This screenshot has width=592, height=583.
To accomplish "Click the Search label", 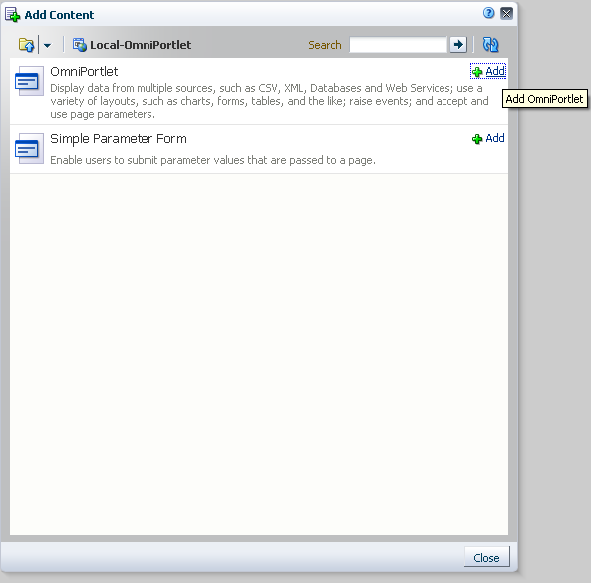I will [325, 45].
